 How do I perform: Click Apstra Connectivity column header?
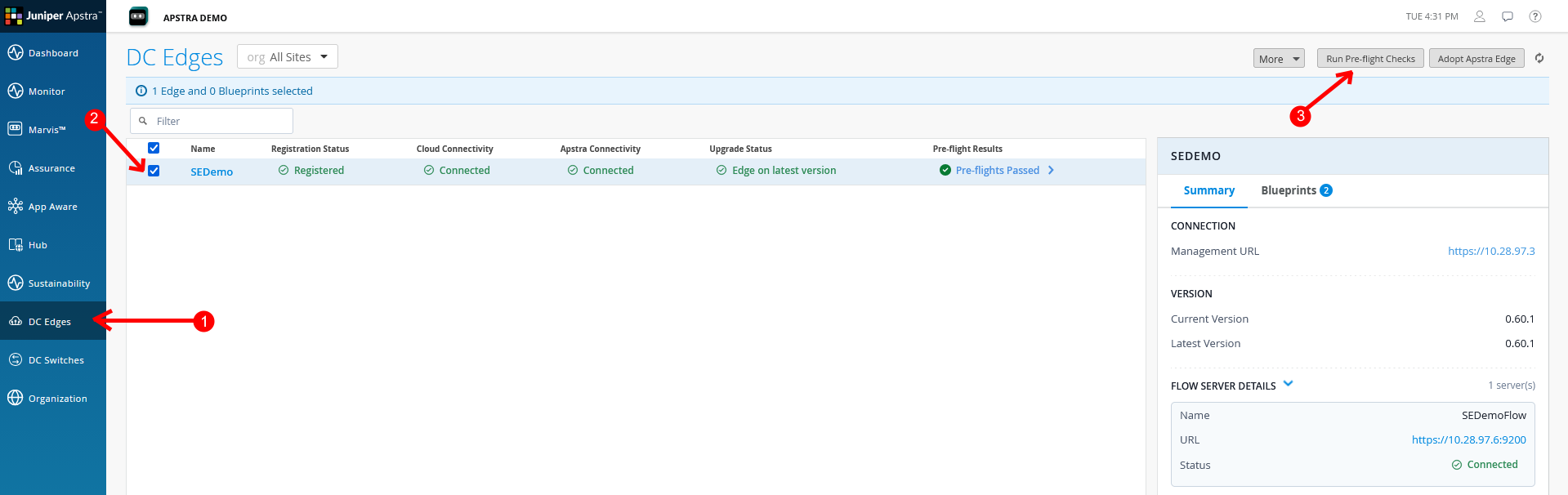point(600,149)
